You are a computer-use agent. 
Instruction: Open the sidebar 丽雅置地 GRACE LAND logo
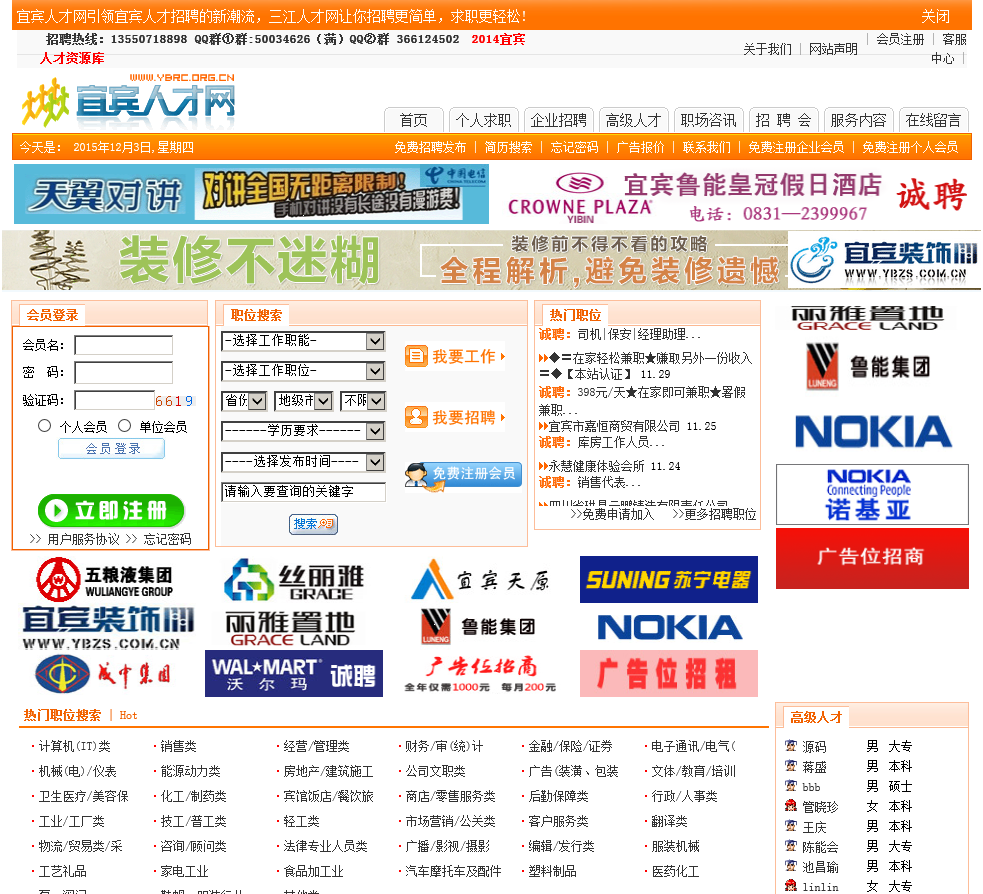(x=868, y=318)
